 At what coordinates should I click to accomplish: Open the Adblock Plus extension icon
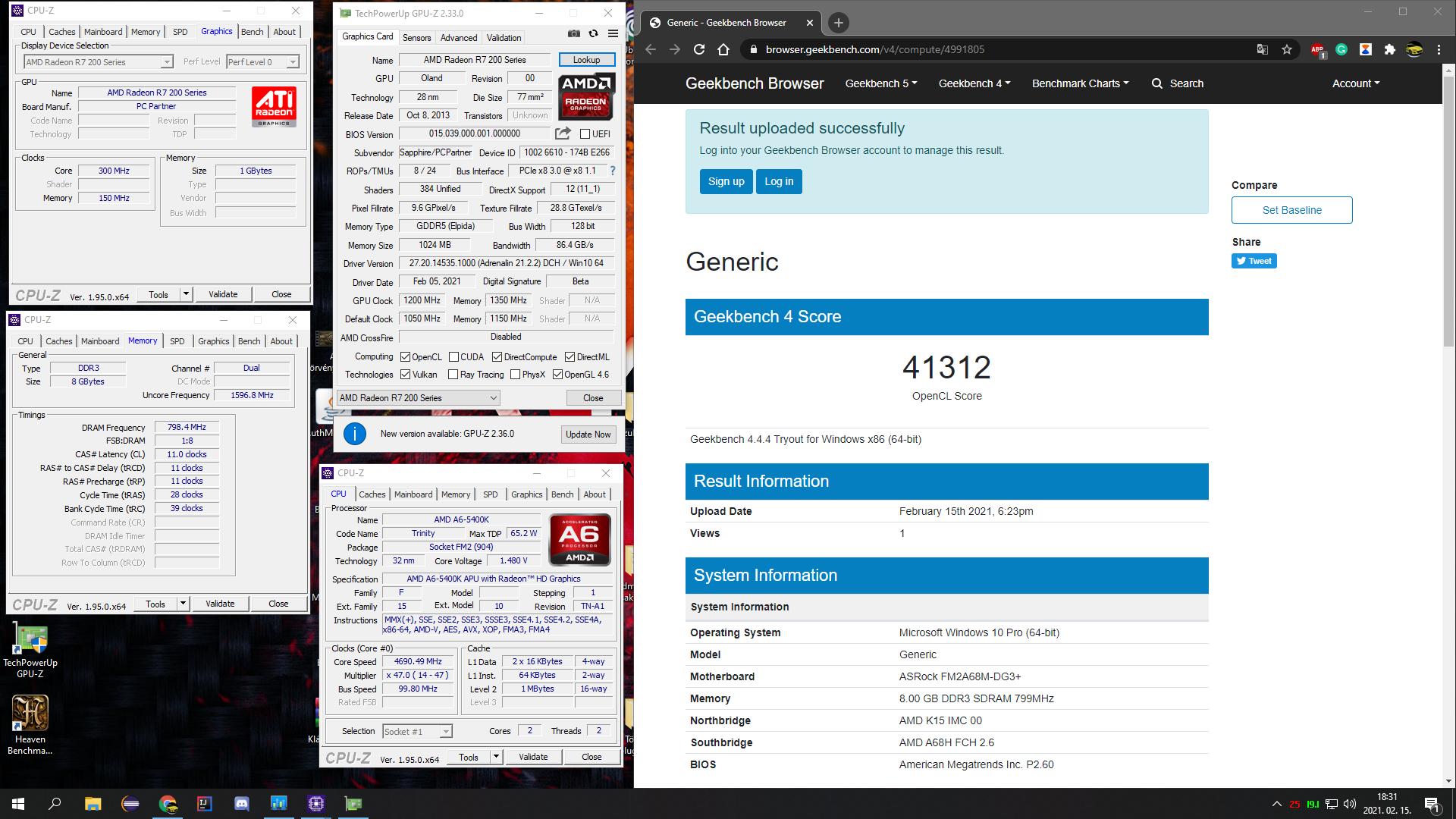pos(1318,49)
